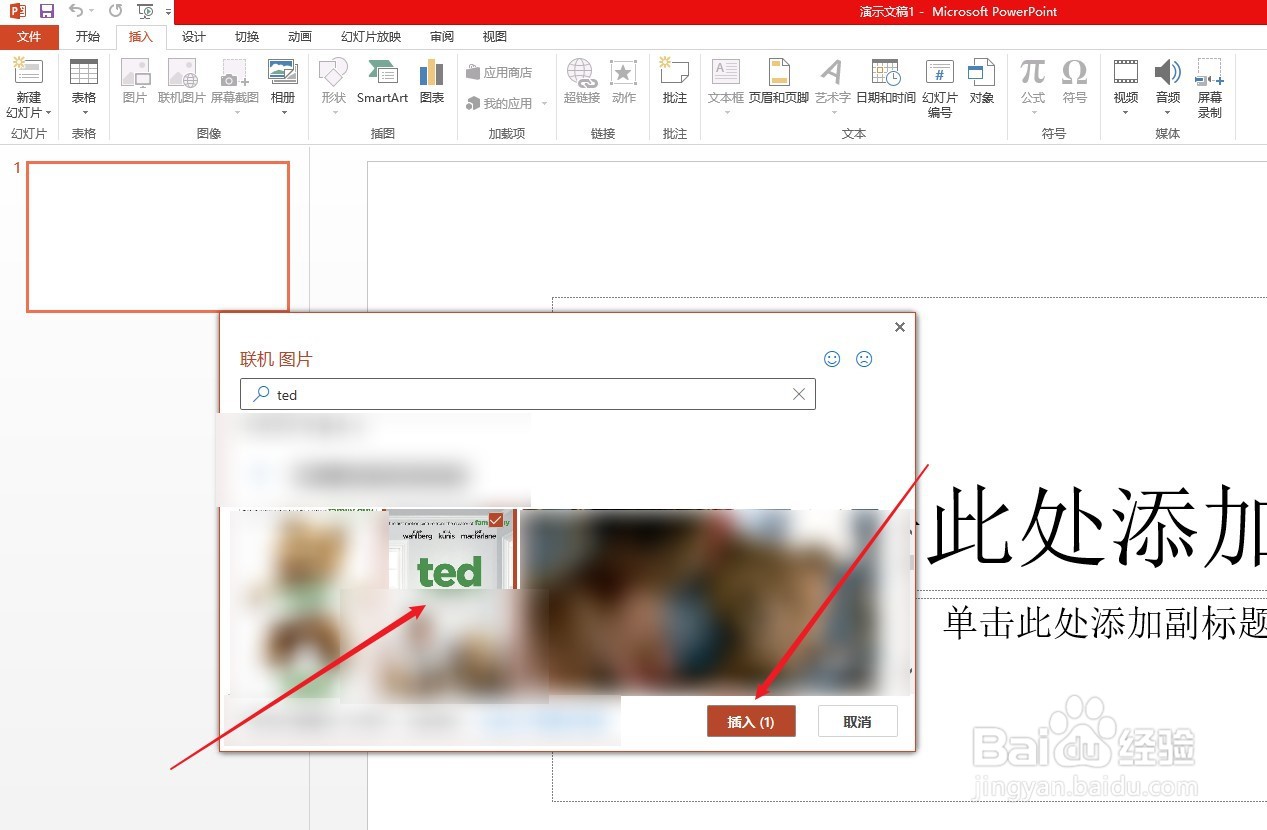This screenshot has width=1267, height=830.
Task: Switch to the 设计 ribbon tab
Action: tap(194, 37)
